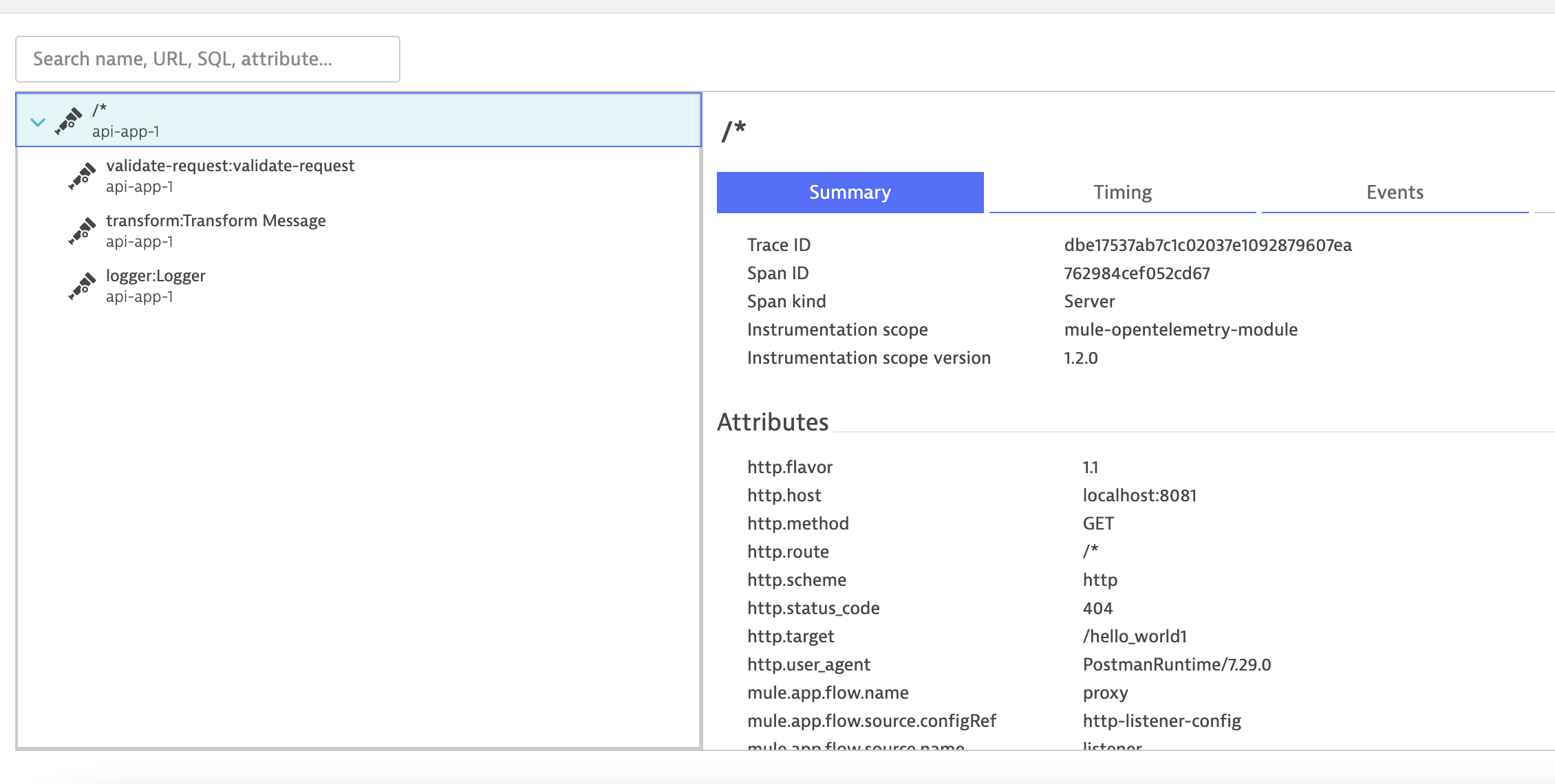Open the Events tab
Screen dimensions: 1555x784
pyautogui.click(x=1394, y=193)
